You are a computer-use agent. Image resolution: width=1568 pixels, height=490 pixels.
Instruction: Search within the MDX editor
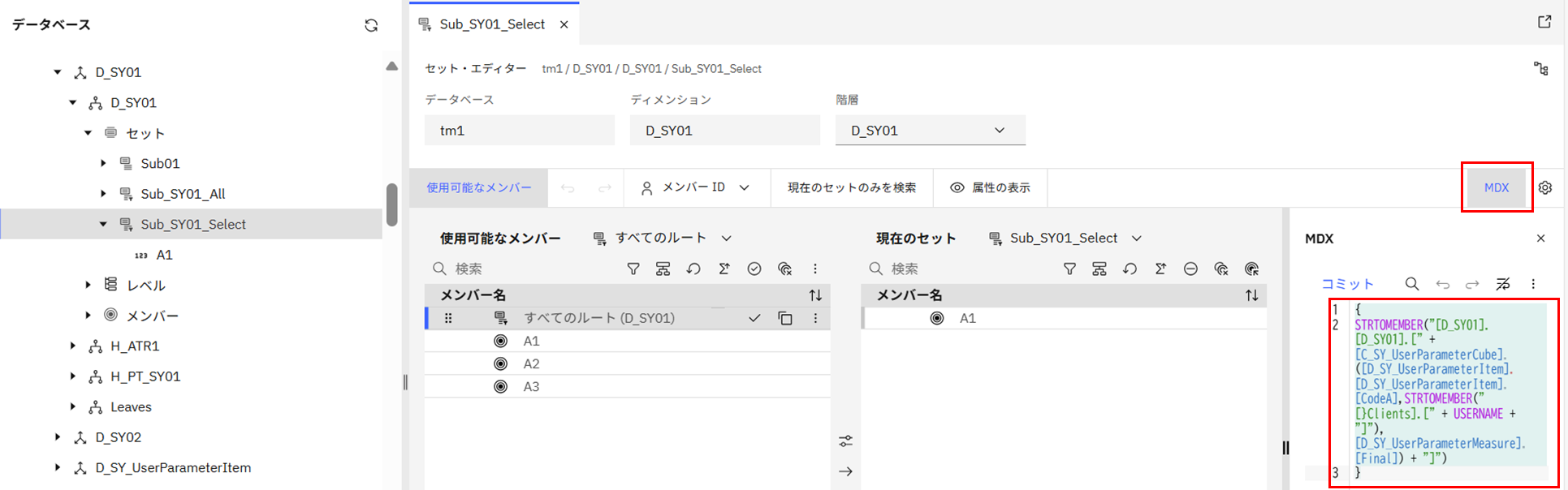coord(1412,284)
